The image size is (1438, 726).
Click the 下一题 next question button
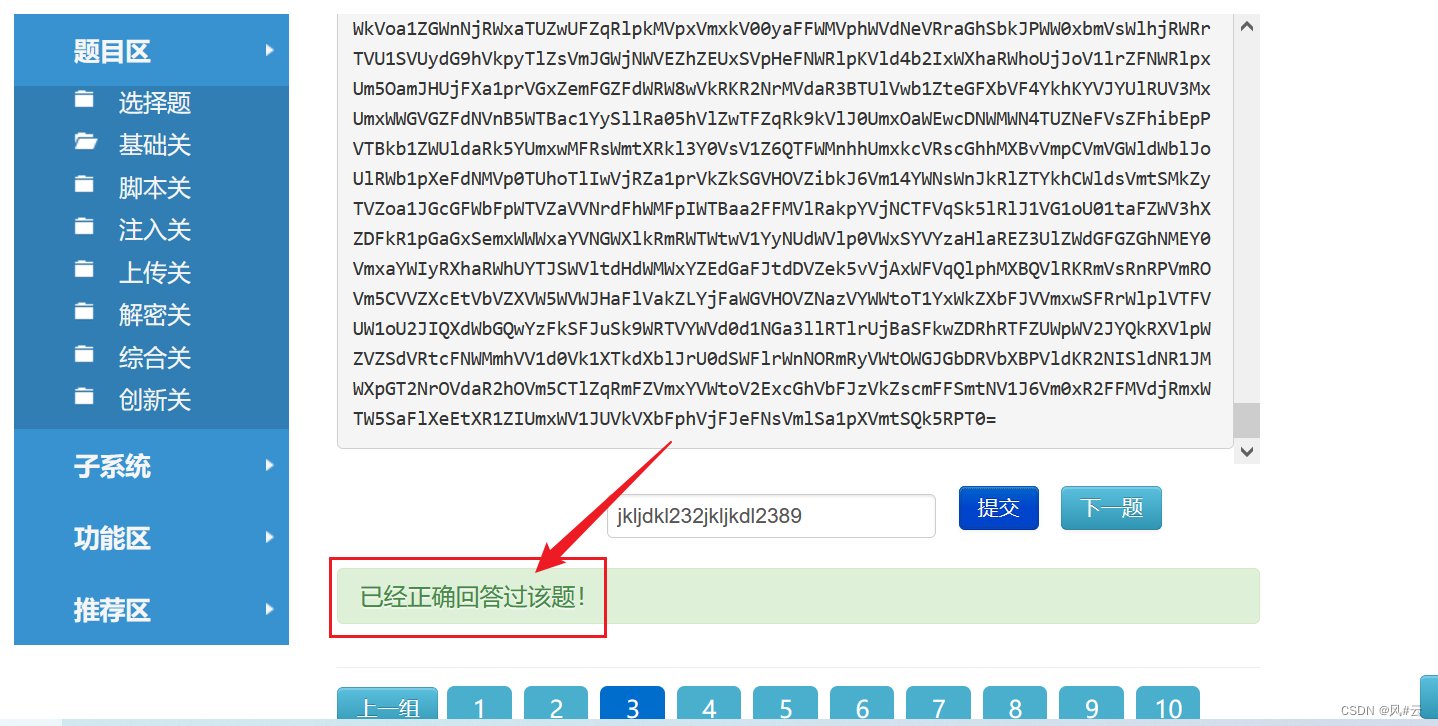point(1111,508)
